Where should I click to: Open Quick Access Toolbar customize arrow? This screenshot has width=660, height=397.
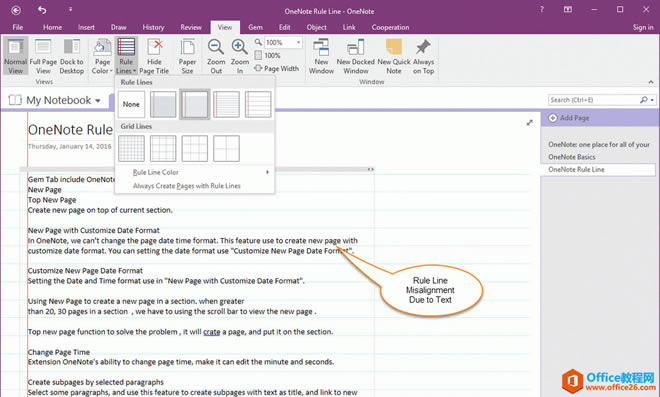[70, 9]
